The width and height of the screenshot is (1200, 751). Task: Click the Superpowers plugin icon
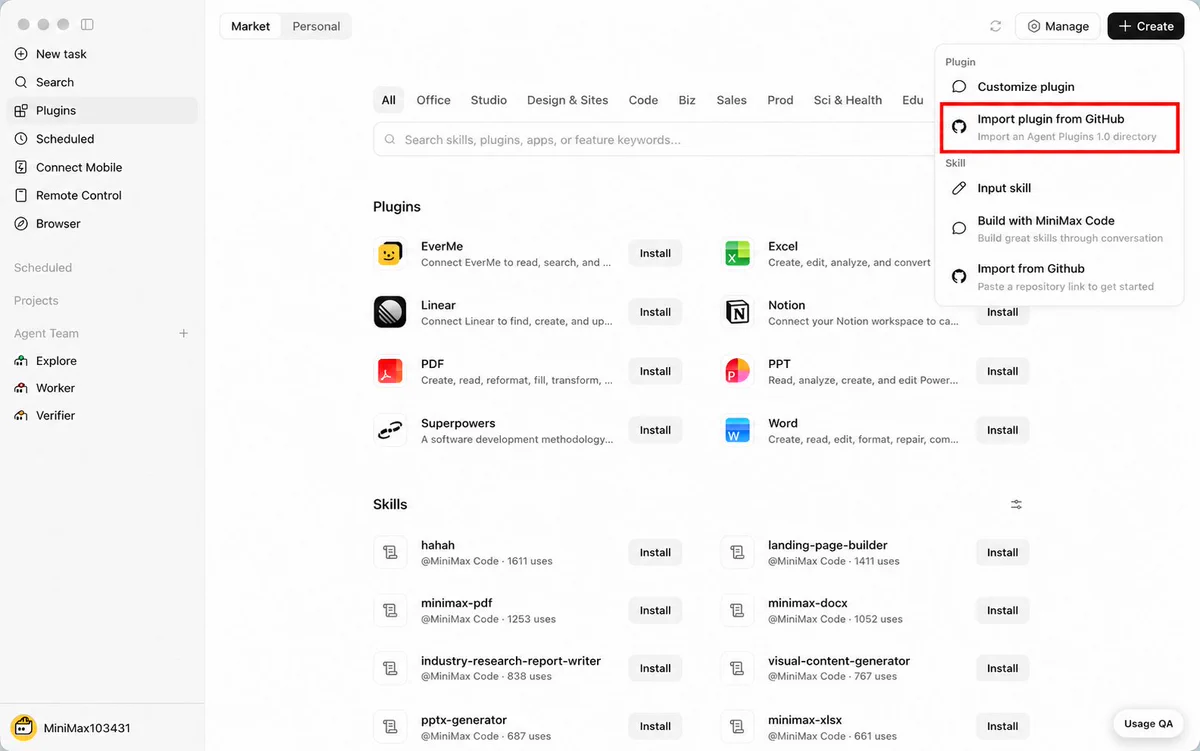click(390, 430)
